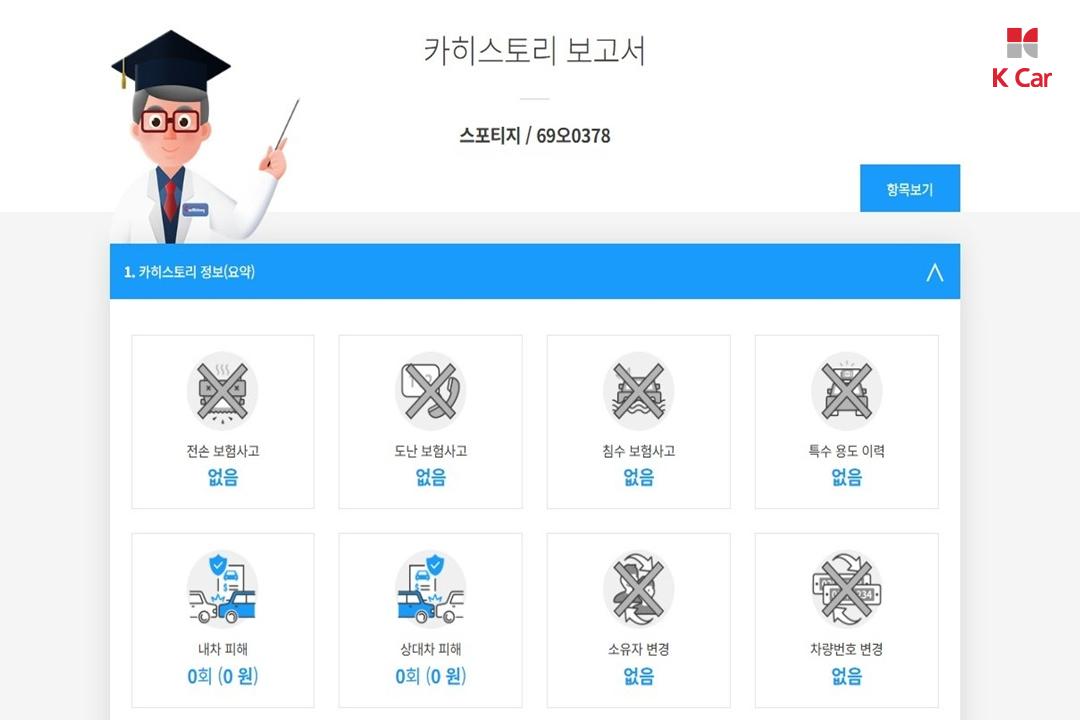Click the 도난 보험사고 theft icon
This screenshot has width=1080, height=720.
[x=430, y=391]
